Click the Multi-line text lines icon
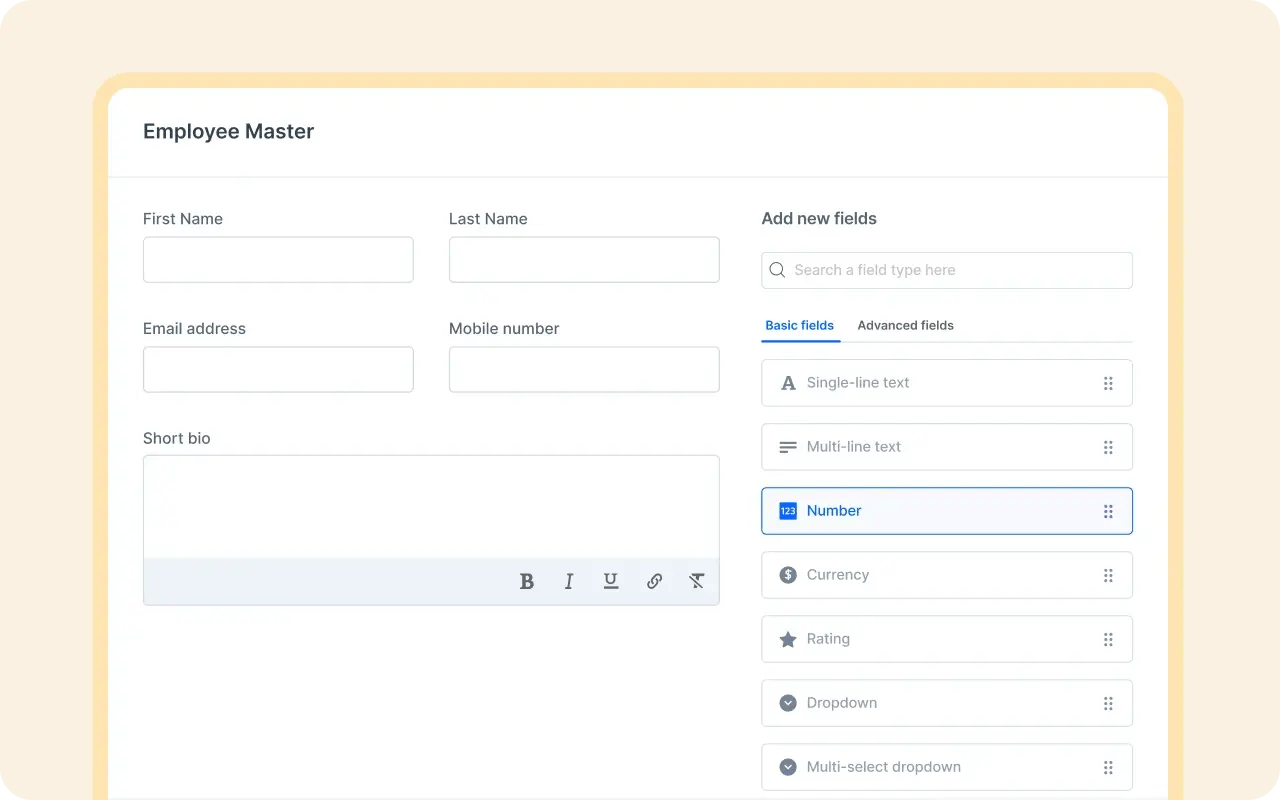This screenshot has width=1280, height=800. (x=788, y=447)
